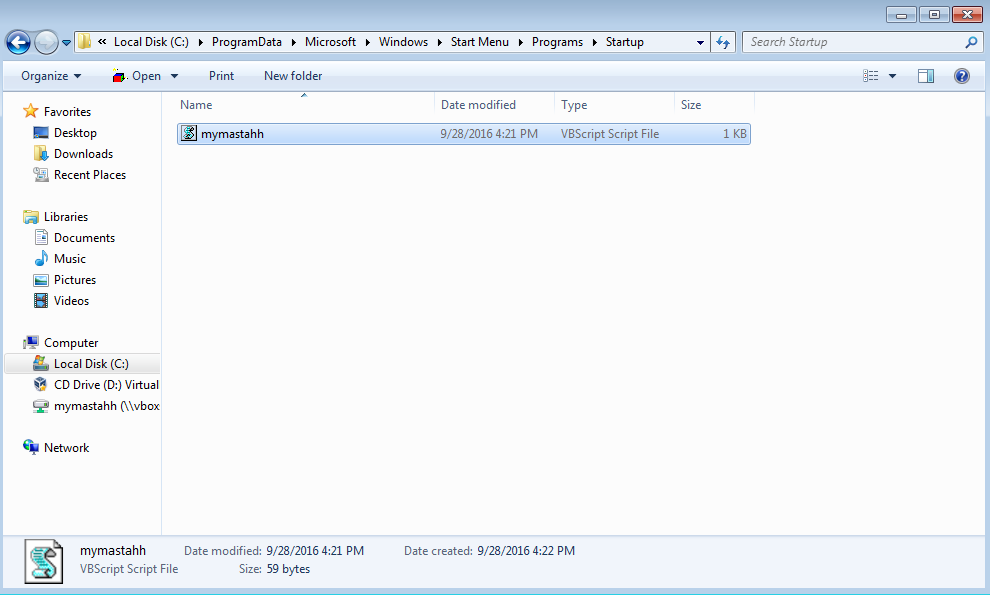Toggle the preview pane
Image resolution: width=990 pixels, height=595 pixels.
926,76
